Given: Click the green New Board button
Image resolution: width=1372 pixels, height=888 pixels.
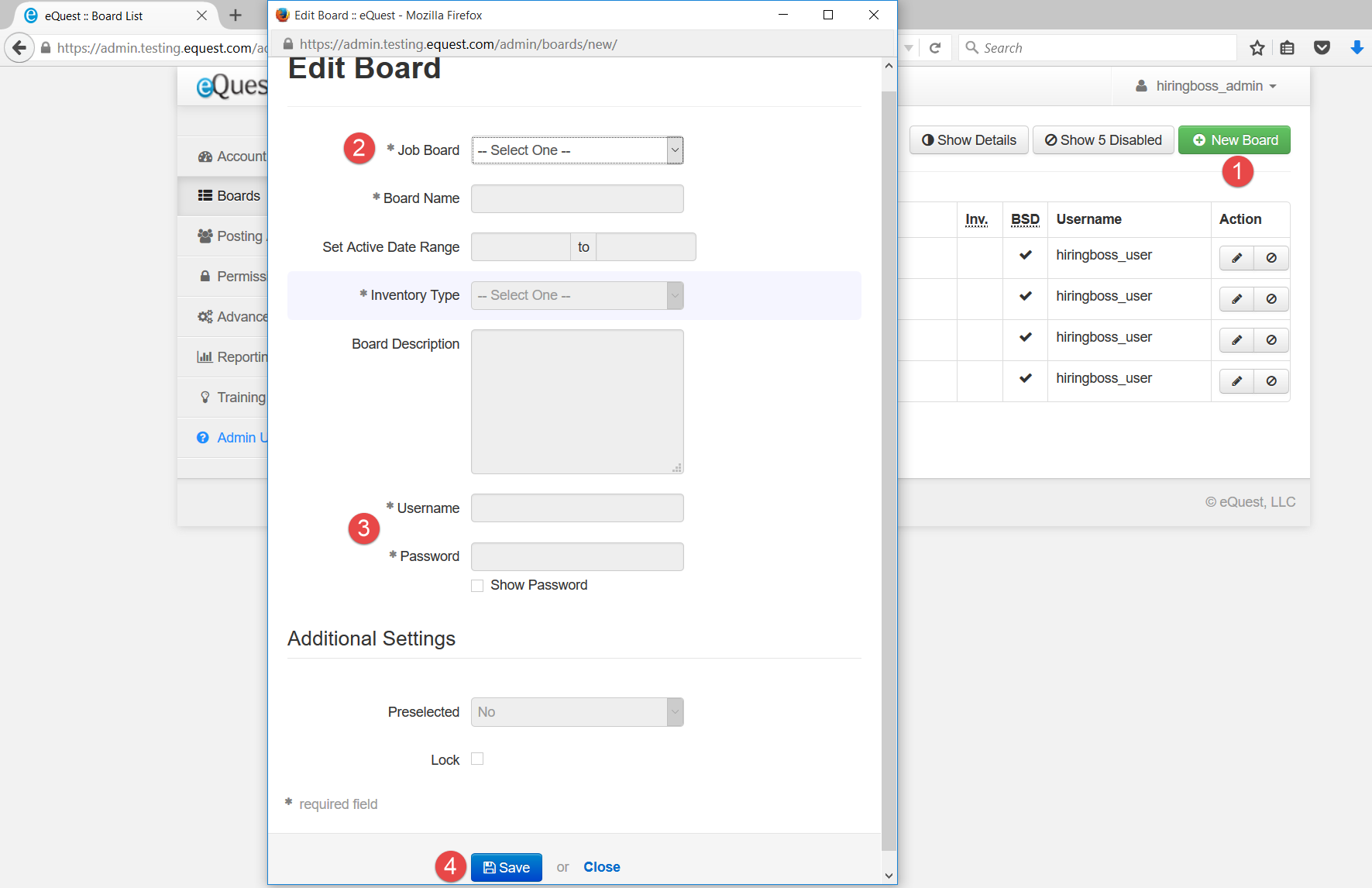Looking at the screenshot, I should (x=1234, y=140).
